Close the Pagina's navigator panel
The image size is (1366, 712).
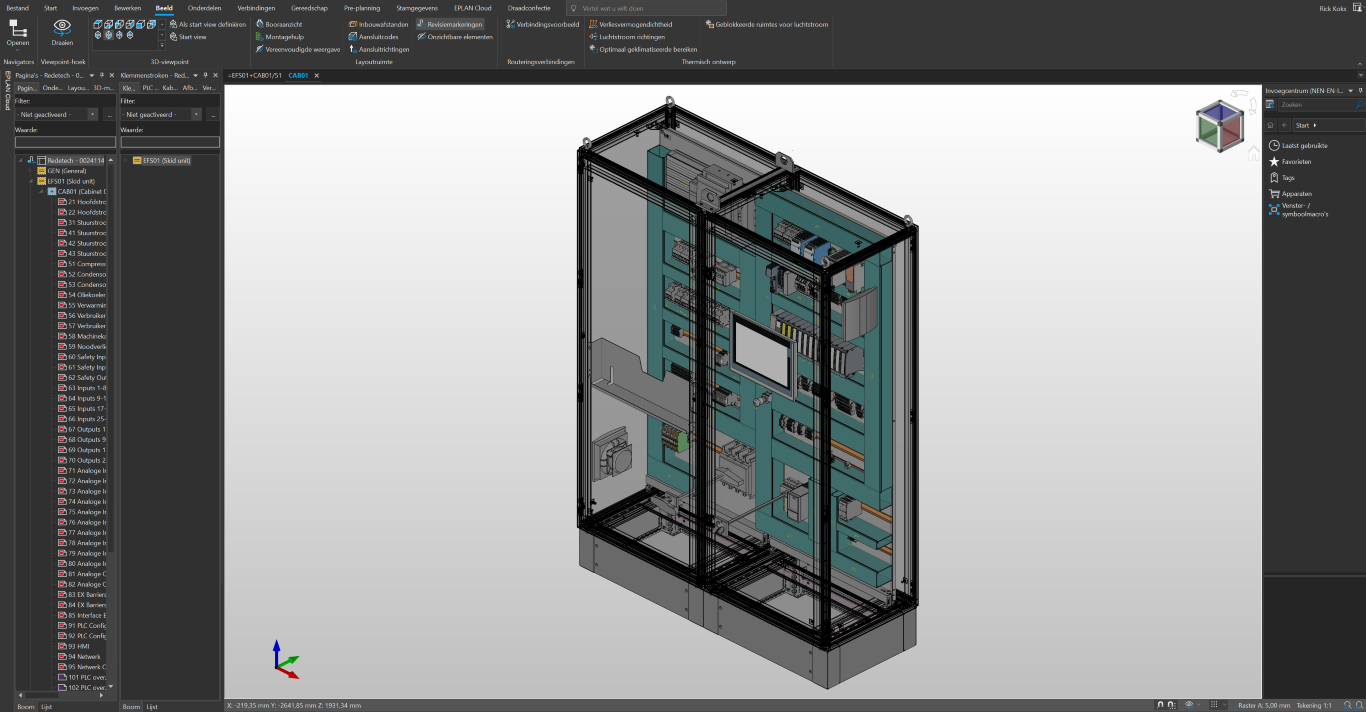111,75
